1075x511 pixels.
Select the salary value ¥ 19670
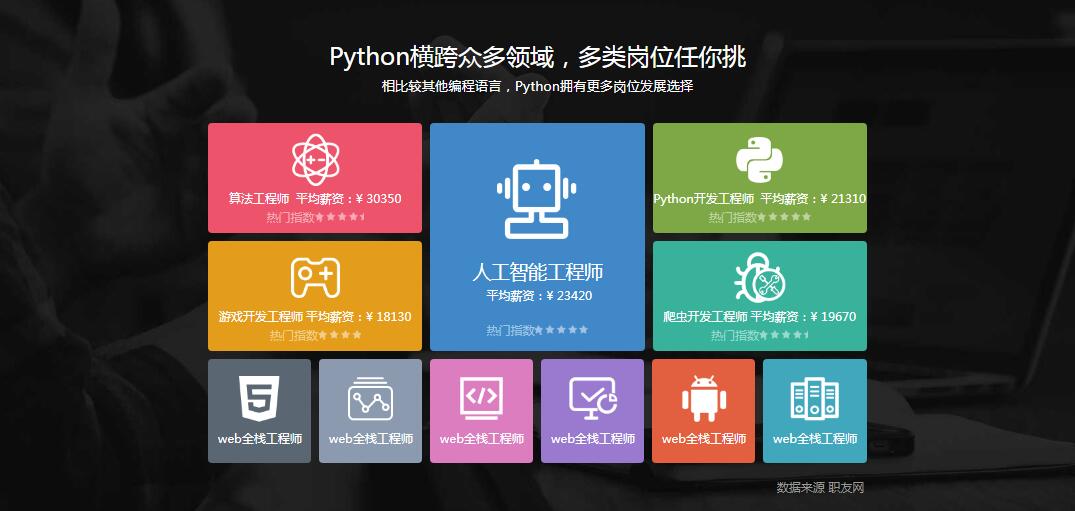(x=833, y=317)
